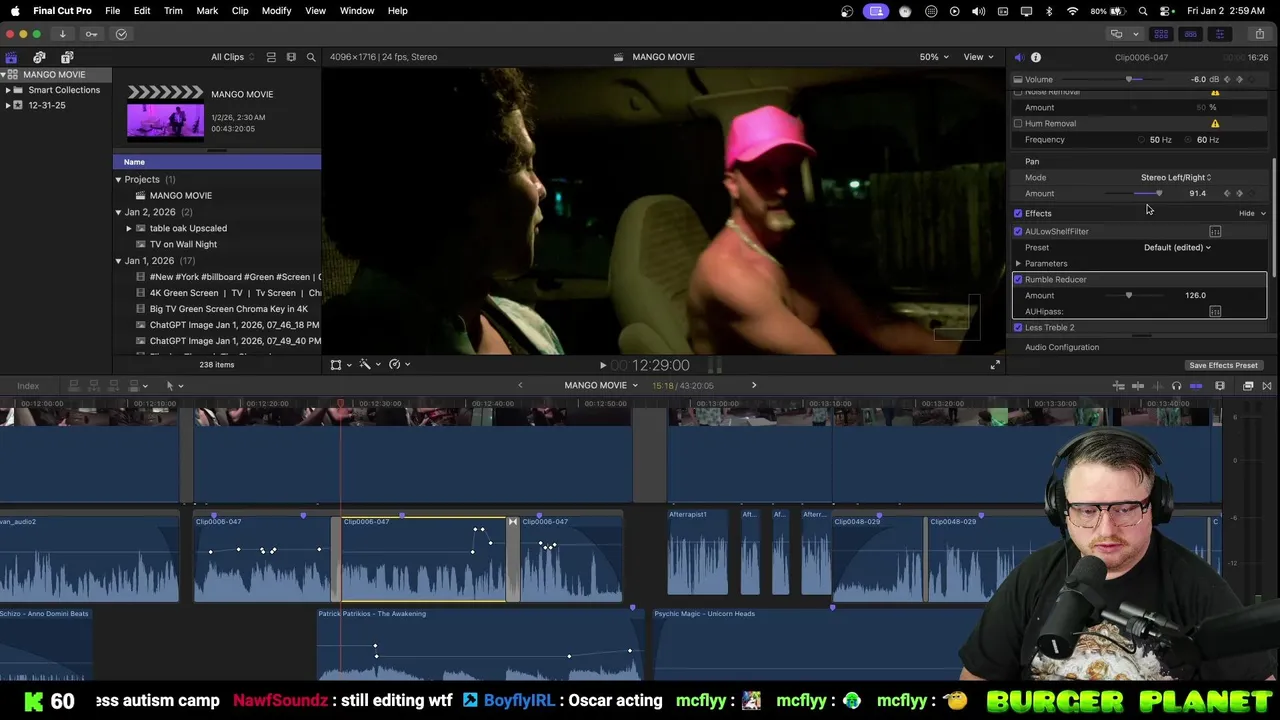Open the select tool arrow dropdown
Screen dimensions: 1280x720
pyautogui.click(x=173, y=386)
